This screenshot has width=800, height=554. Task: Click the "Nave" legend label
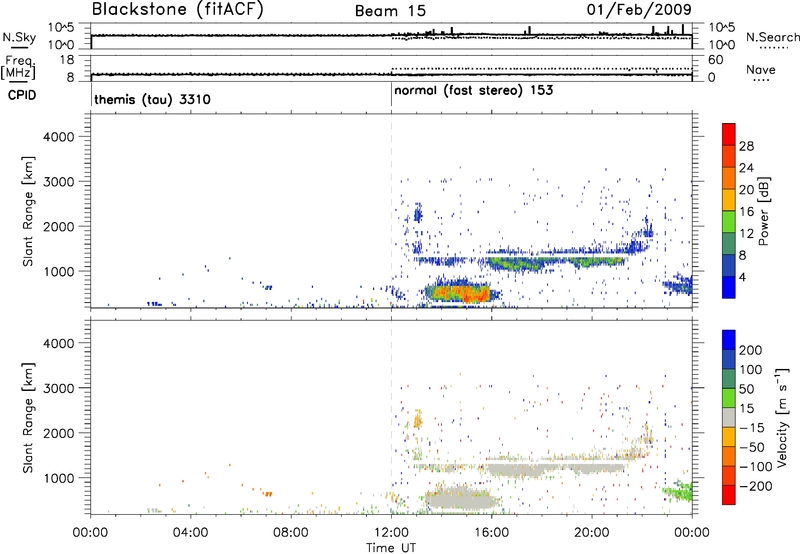pos(760,69)
